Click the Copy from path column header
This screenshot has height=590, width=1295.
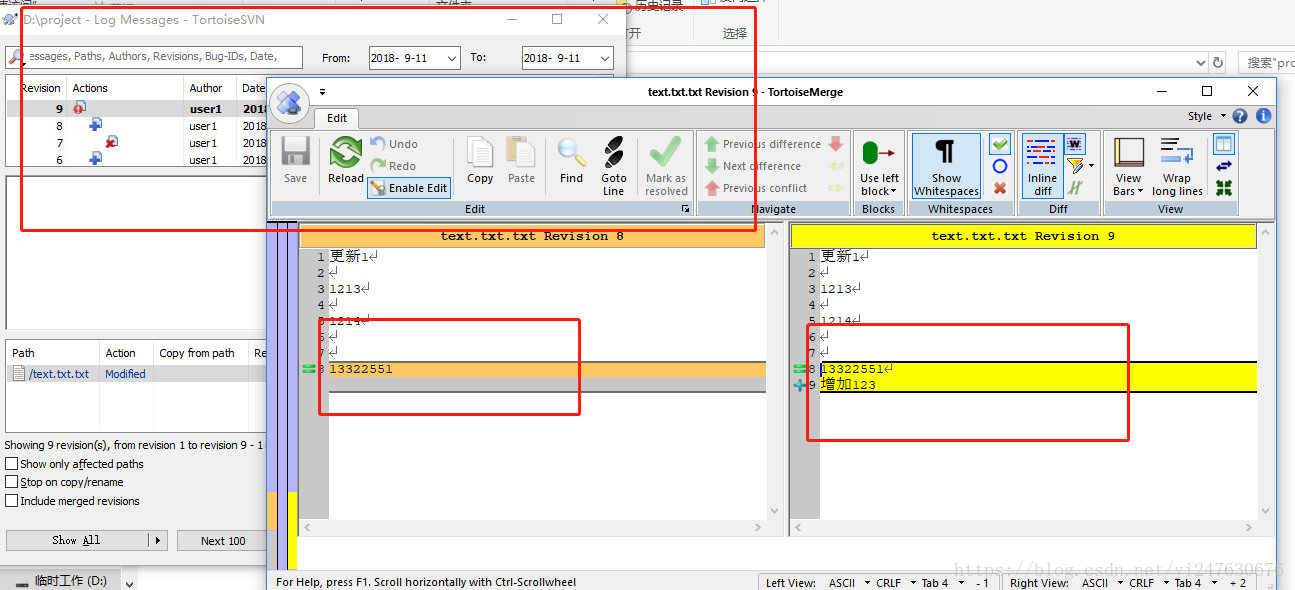[x=202, y=353]
